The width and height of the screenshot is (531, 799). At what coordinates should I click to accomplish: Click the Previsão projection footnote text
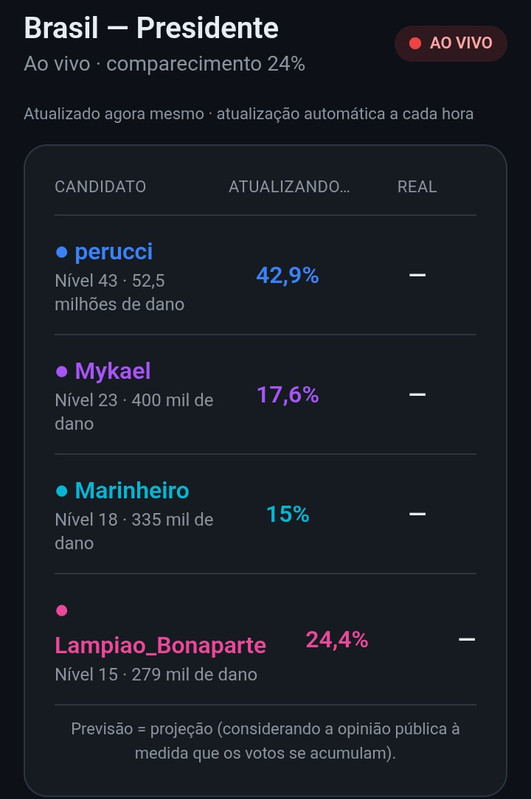pyautogui.click(x=266, y=741)
